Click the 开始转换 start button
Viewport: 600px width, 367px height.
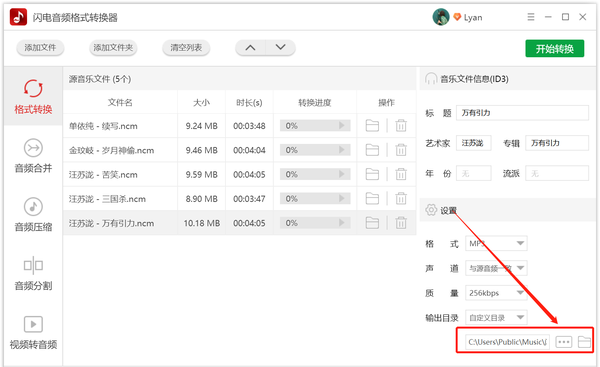pos(554,49)
